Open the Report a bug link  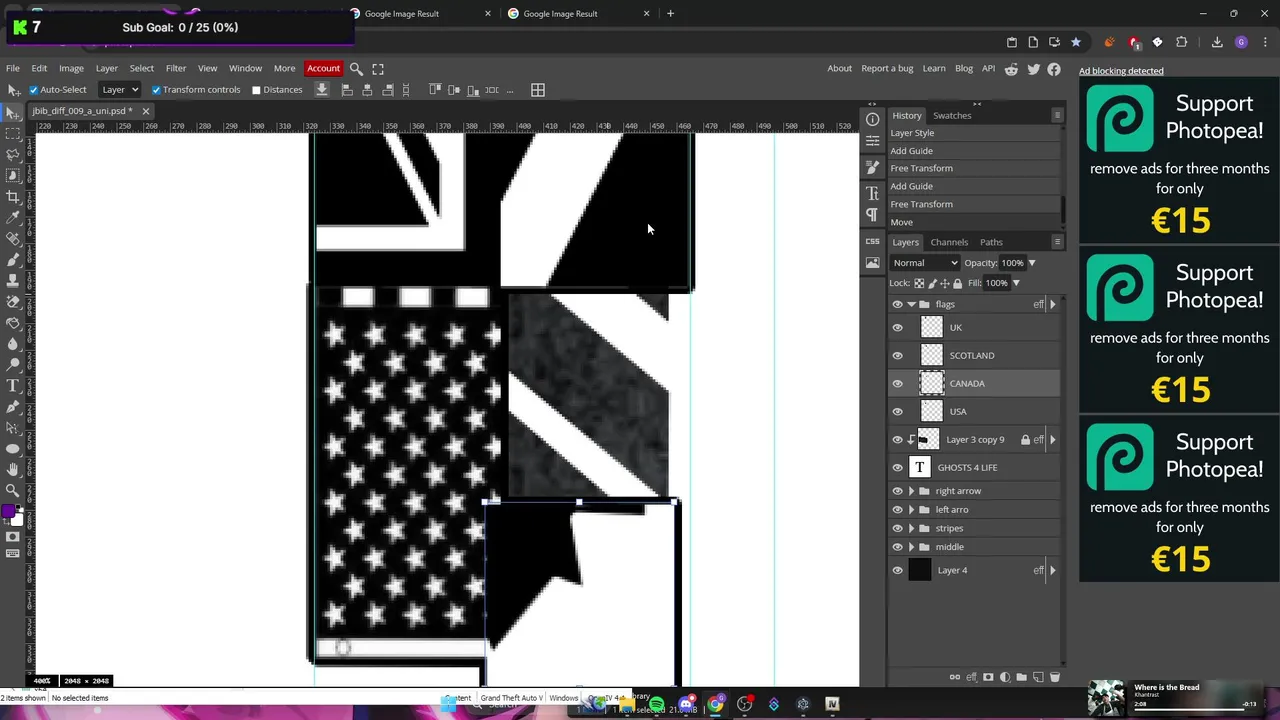(887, 68)
